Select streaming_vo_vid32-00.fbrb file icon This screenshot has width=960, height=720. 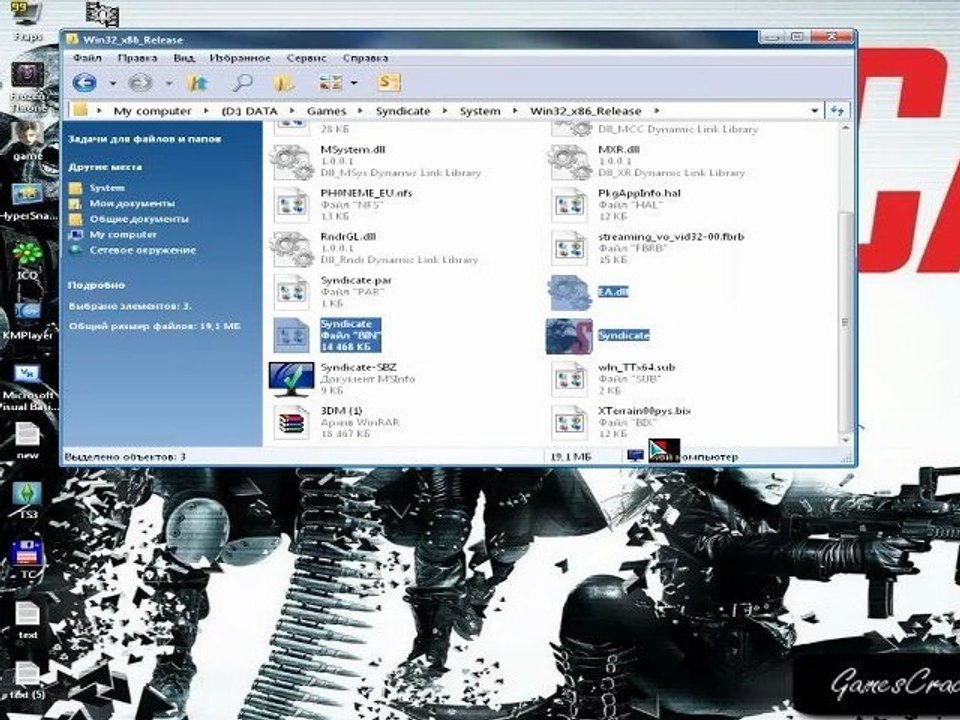coord(569,249)
